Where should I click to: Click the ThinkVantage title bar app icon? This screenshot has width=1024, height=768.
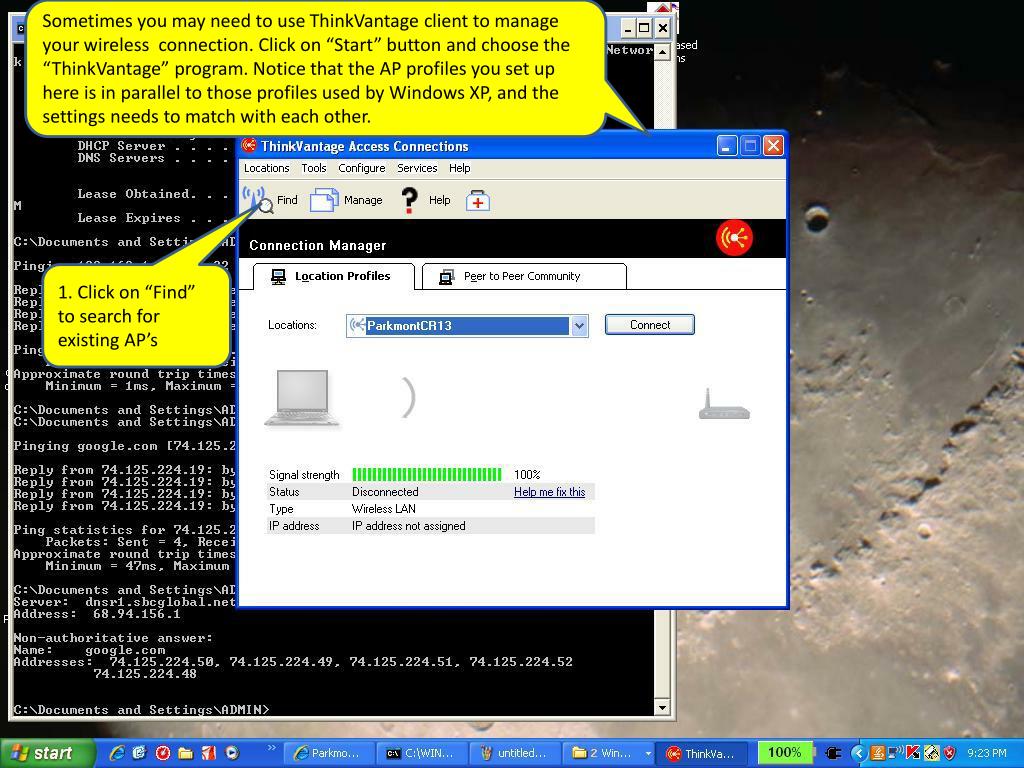[249, 145]
